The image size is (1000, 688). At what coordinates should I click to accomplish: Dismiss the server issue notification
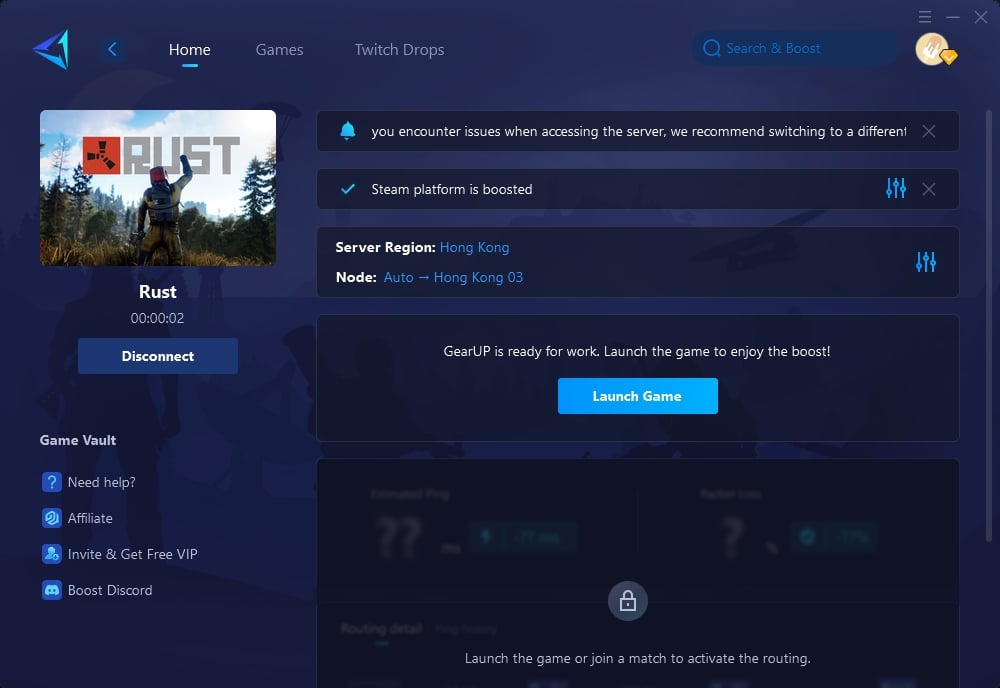[x=929, y=131]
